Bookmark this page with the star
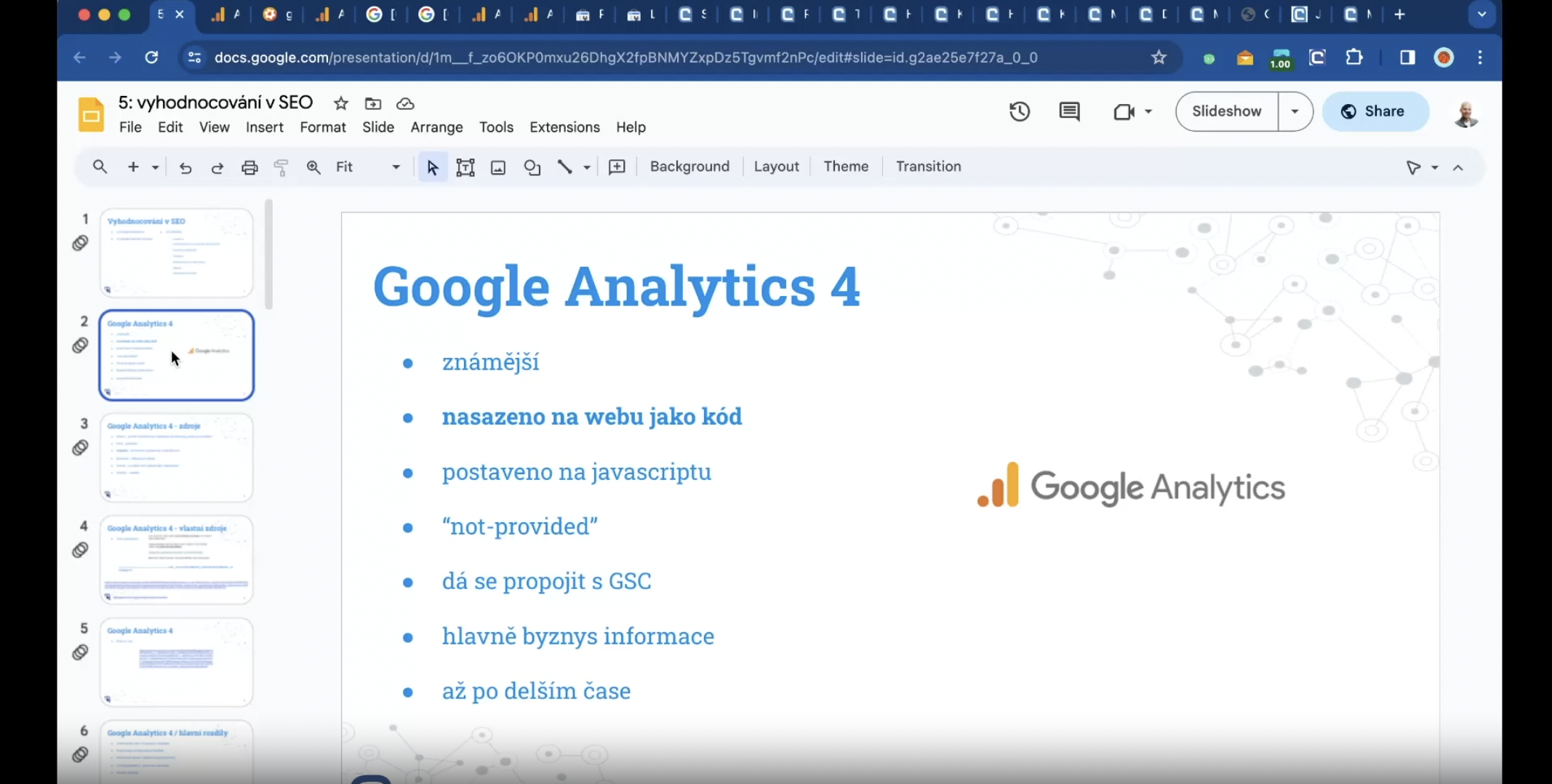The width and height of the screenshot is (1552, 784). (1159, 57)
